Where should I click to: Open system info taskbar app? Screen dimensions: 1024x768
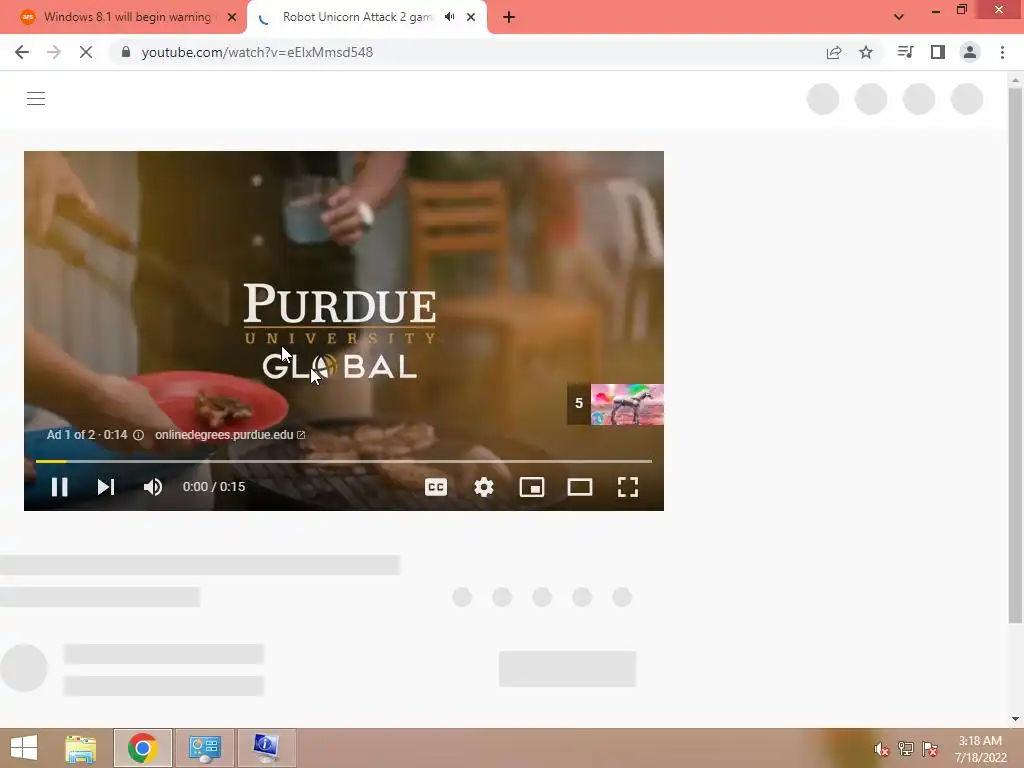click(x=266, y=748)
